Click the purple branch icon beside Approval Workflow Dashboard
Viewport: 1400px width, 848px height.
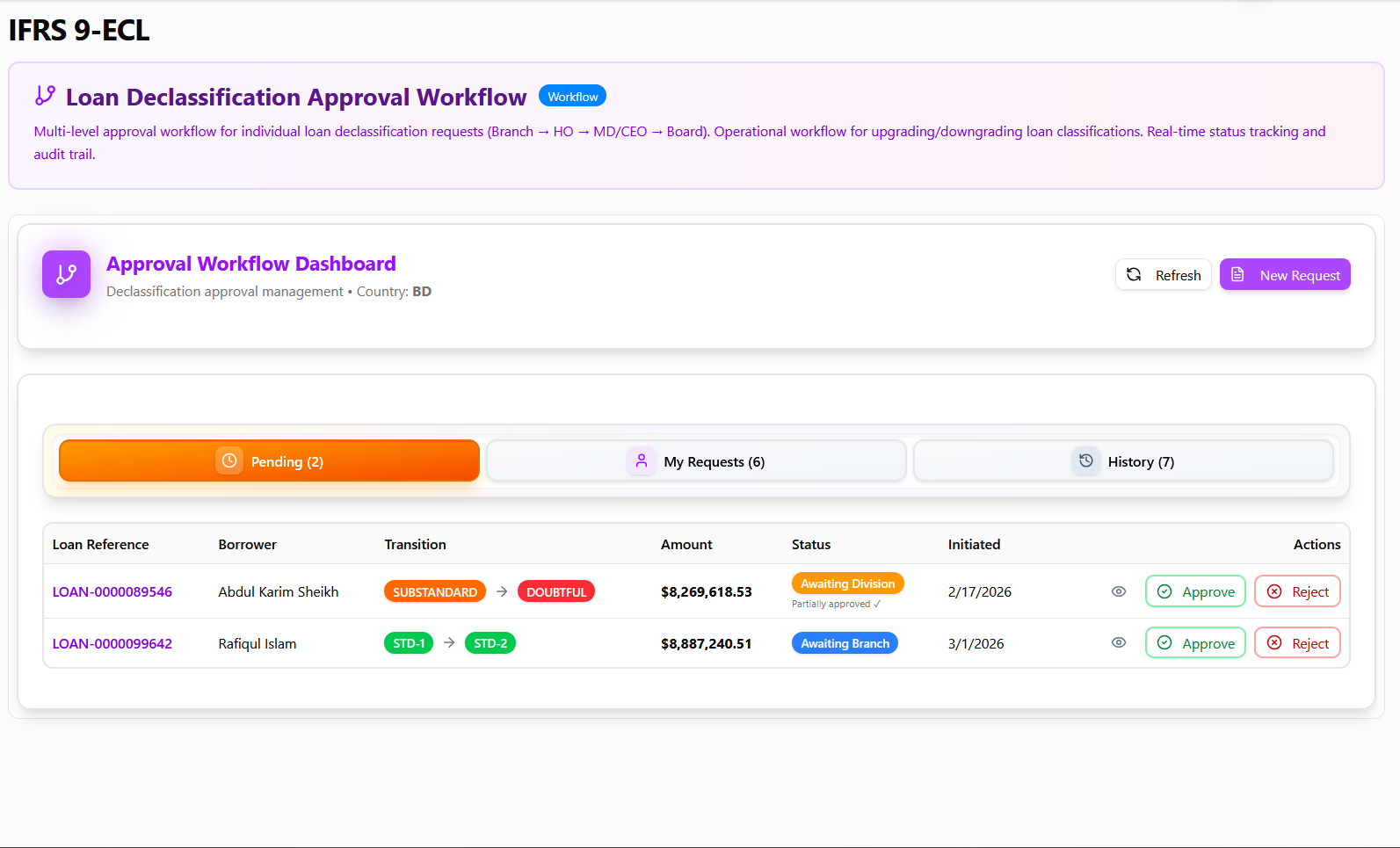pyautogui.click(x=66, y=274)
